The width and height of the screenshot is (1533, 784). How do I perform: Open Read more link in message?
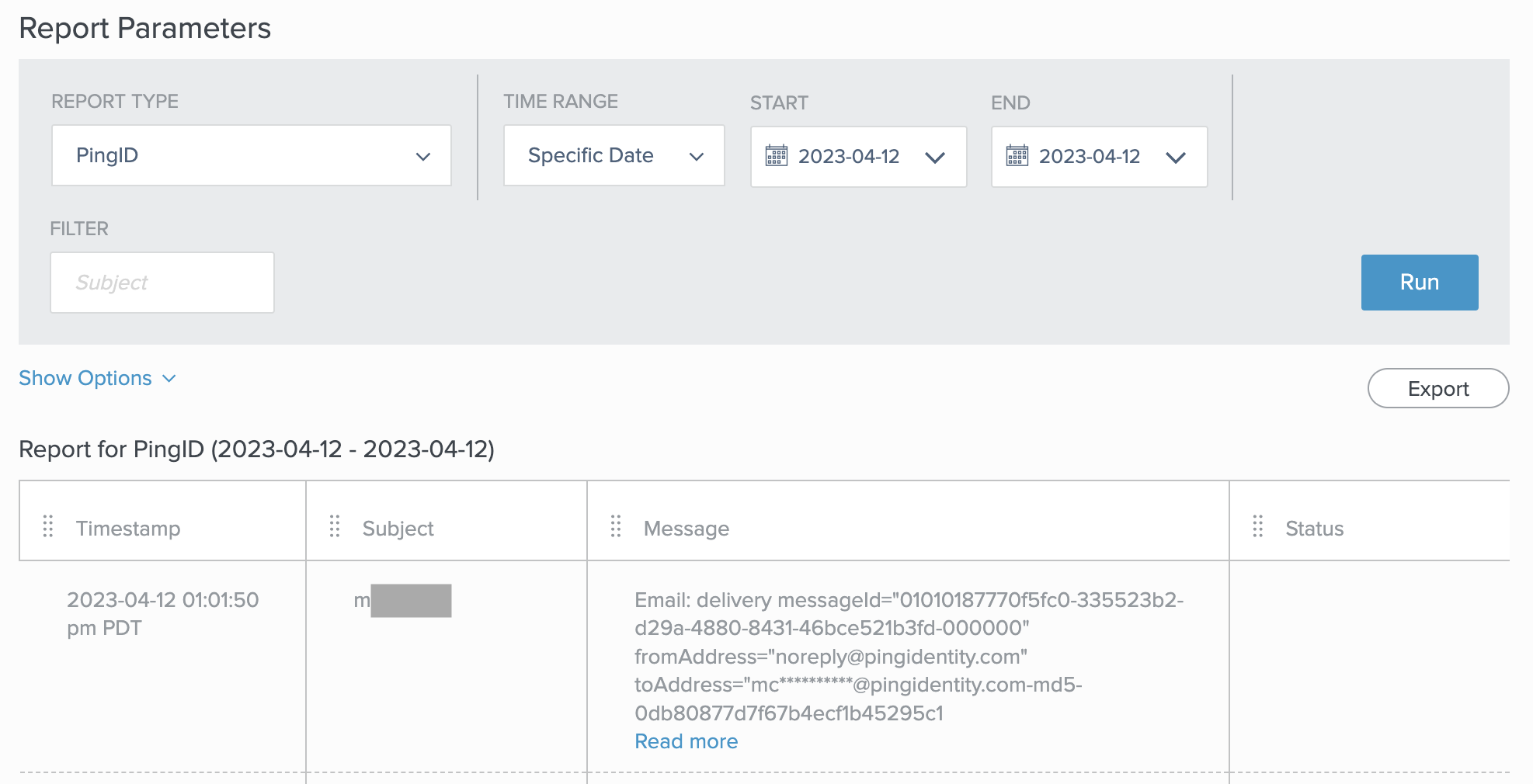687,741
